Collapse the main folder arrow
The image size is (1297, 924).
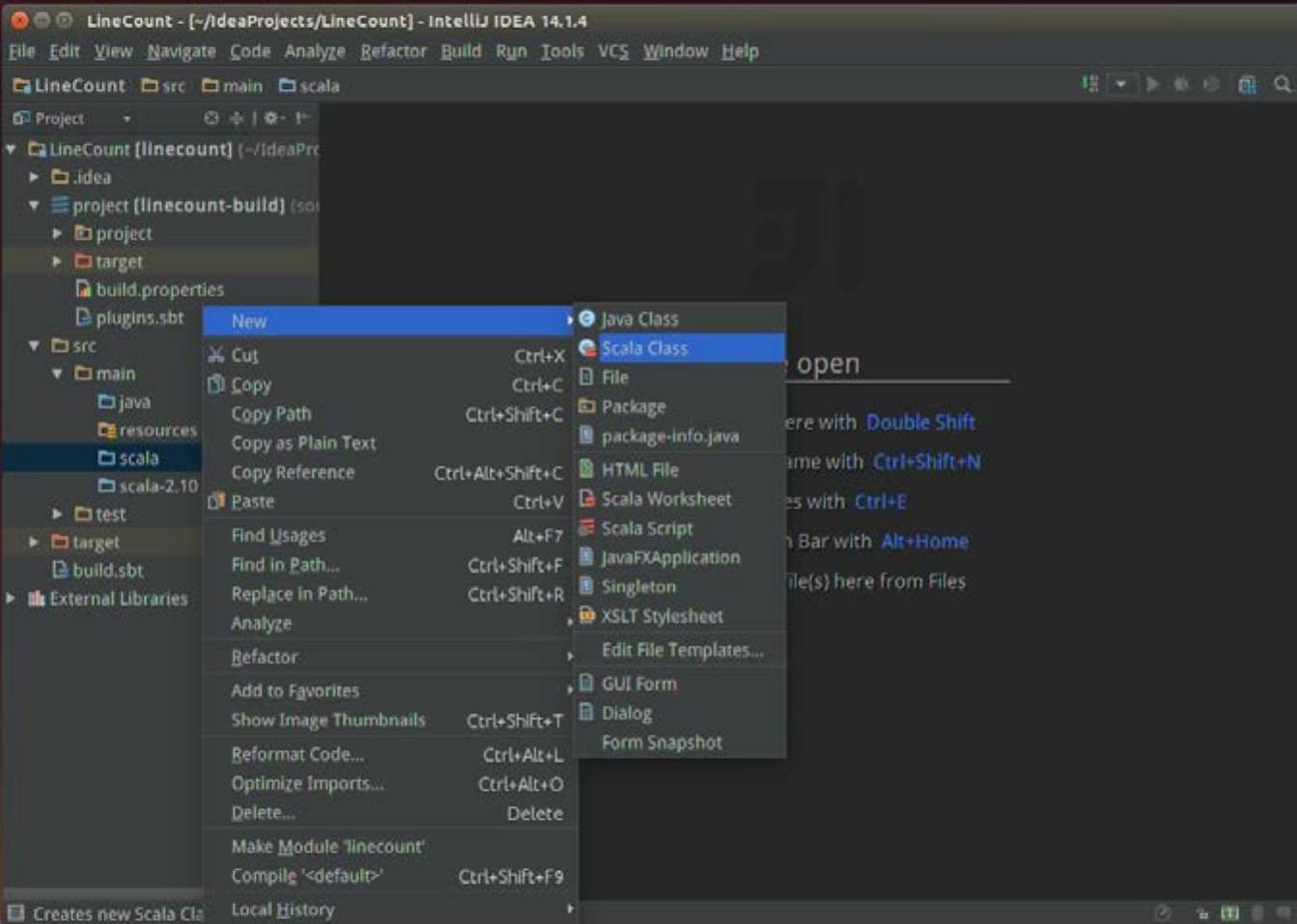point(58,374)
